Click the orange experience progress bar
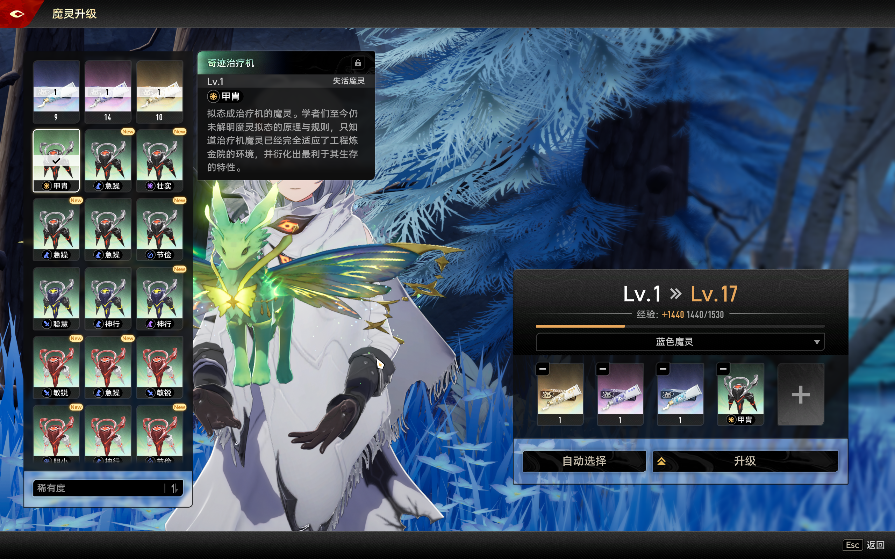This screenshot has width=895, height=559. 580,326
